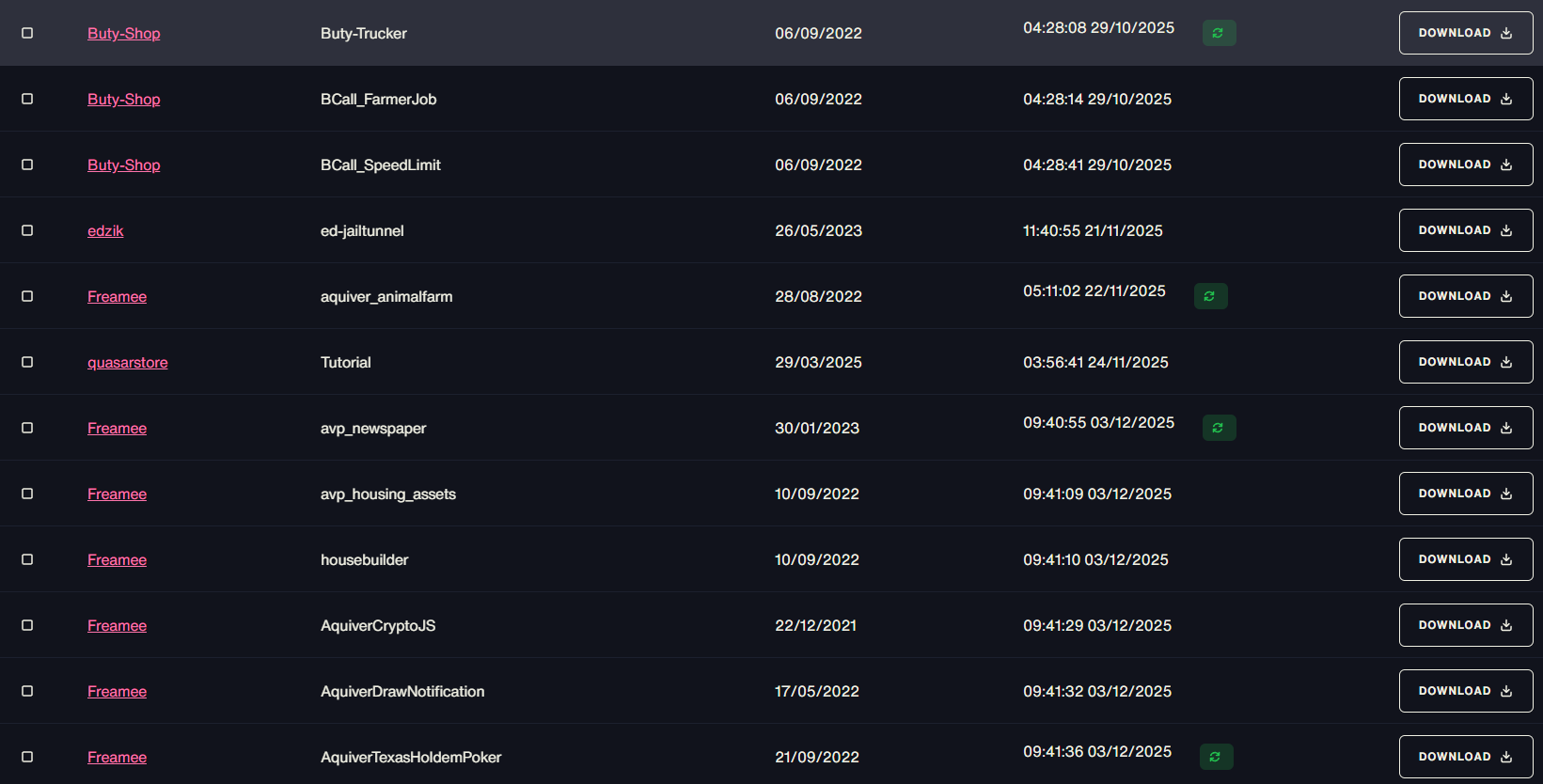Open Buty-Shop link beside Buty-Trucker
This screenshot has width=1543, height=784.
124,33
